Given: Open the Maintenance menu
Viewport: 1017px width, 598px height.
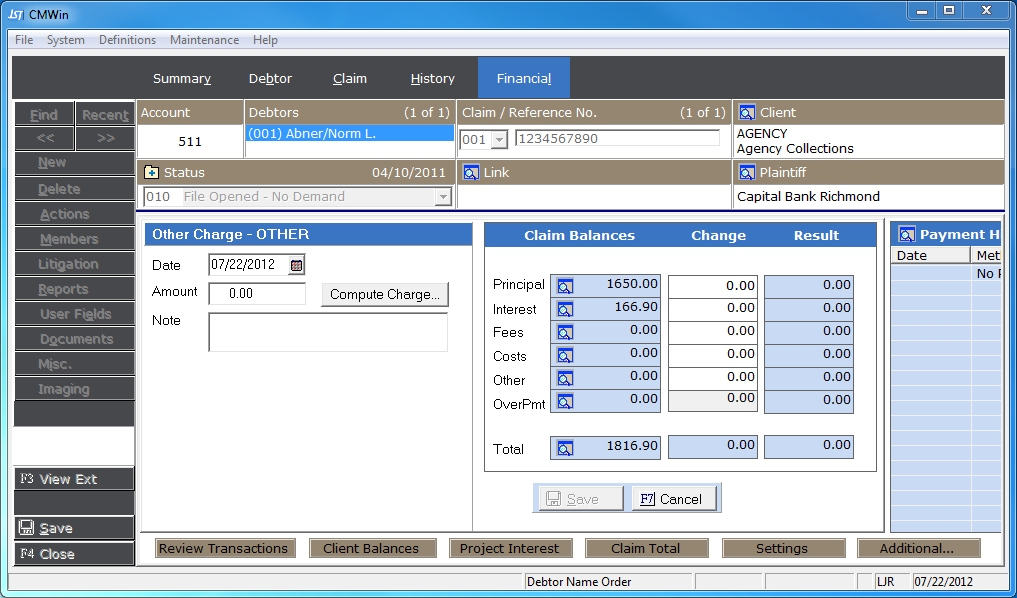Looking at the screenshot, I should click(x=204, y=40).
